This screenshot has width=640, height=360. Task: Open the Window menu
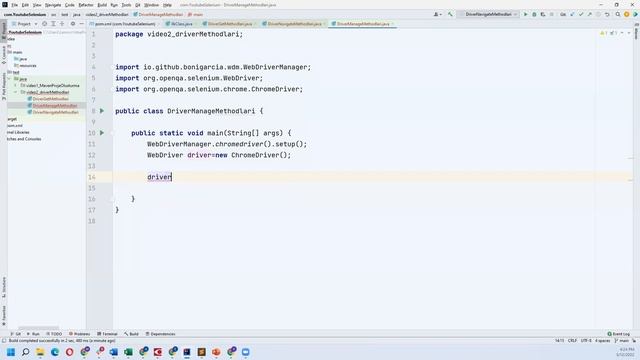151,5
